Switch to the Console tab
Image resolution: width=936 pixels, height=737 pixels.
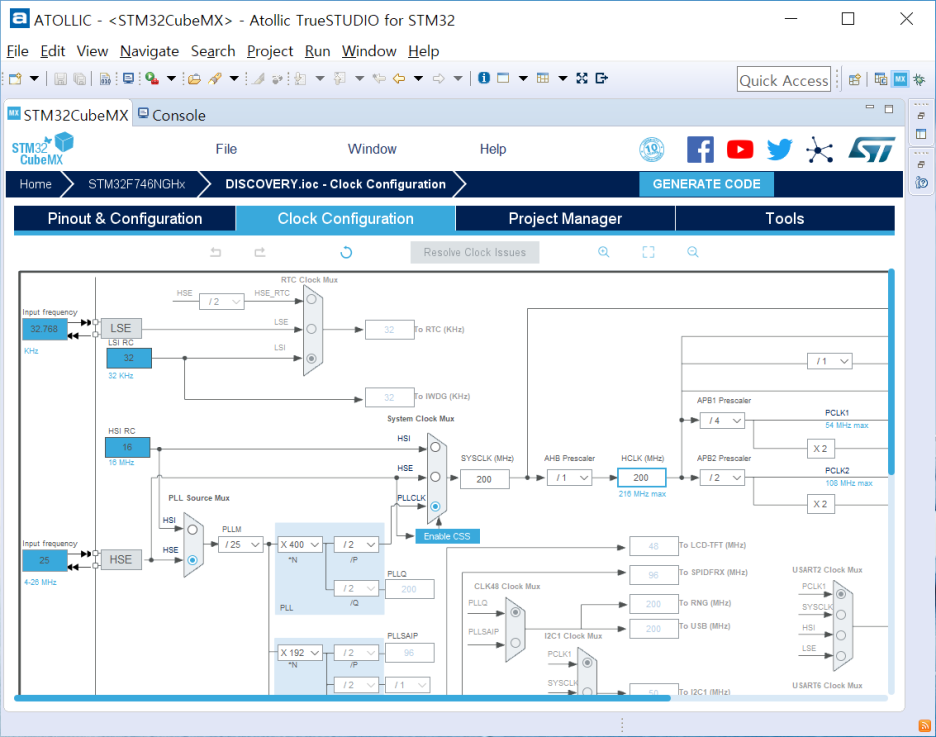pyautogui.click(x=172, y=115)
